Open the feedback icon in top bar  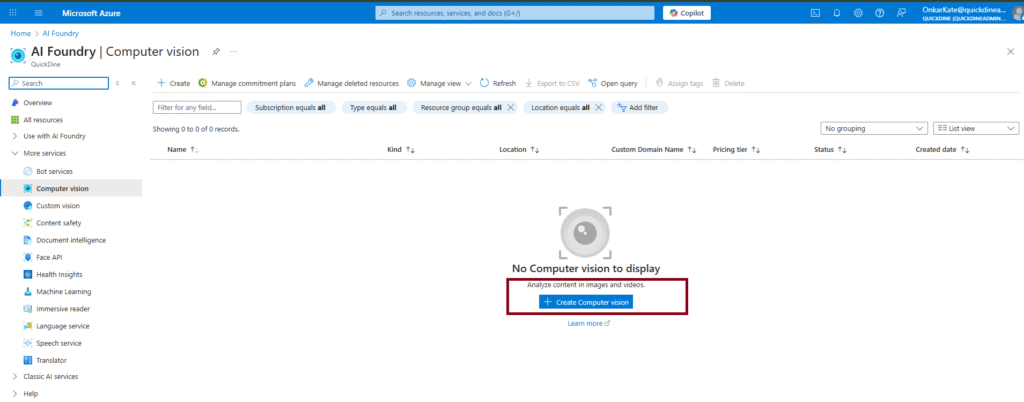coord(901,13)
